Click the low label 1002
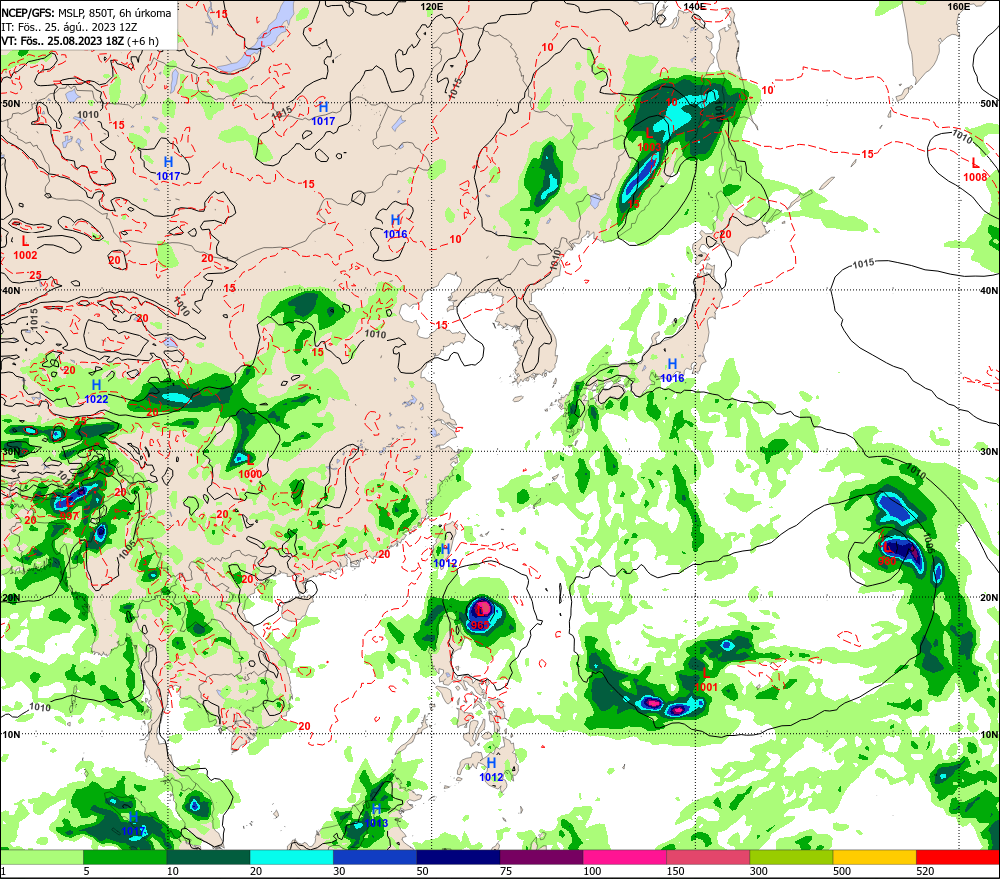 [26, 248]
